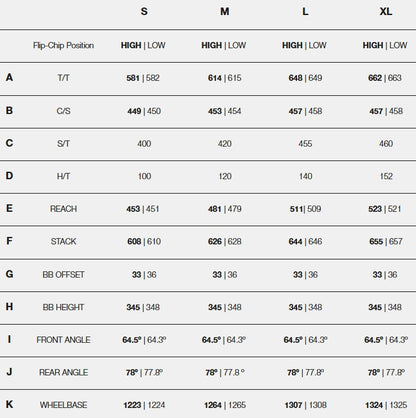
Task: Click the Flip-Chip Position label
Action: tap(63, 45)
